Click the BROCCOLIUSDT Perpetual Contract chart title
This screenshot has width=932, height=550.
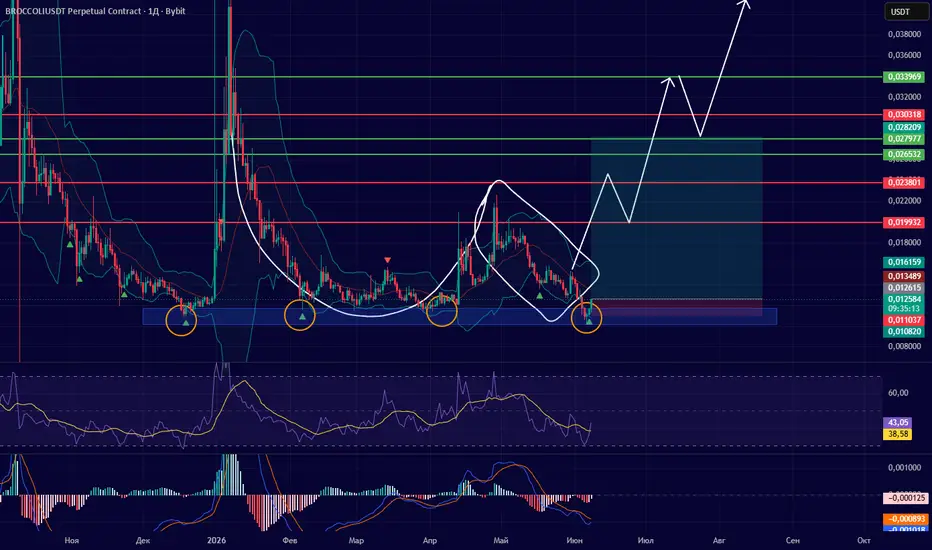[x=95, y=11]
